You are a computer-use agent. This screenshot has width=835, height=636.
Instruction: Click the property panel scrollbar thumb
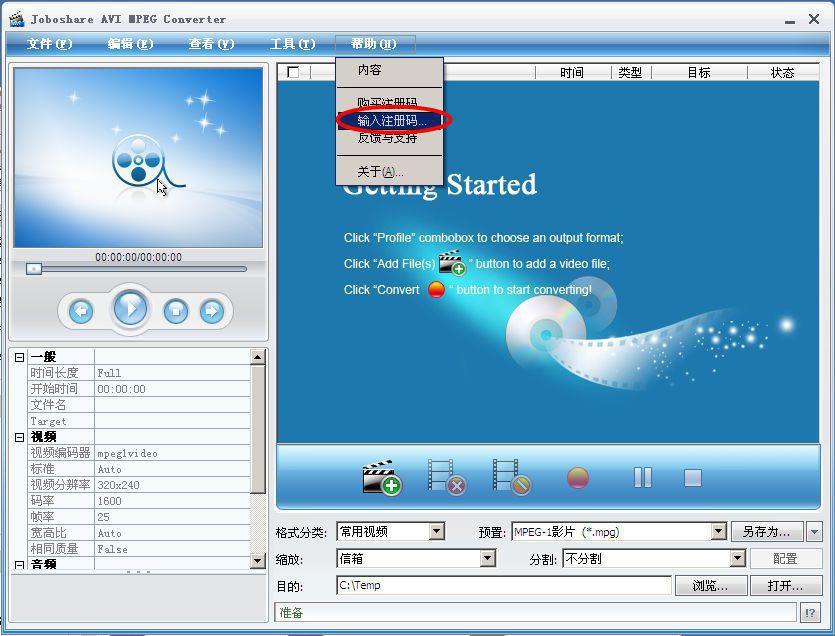tap(258, 429)
